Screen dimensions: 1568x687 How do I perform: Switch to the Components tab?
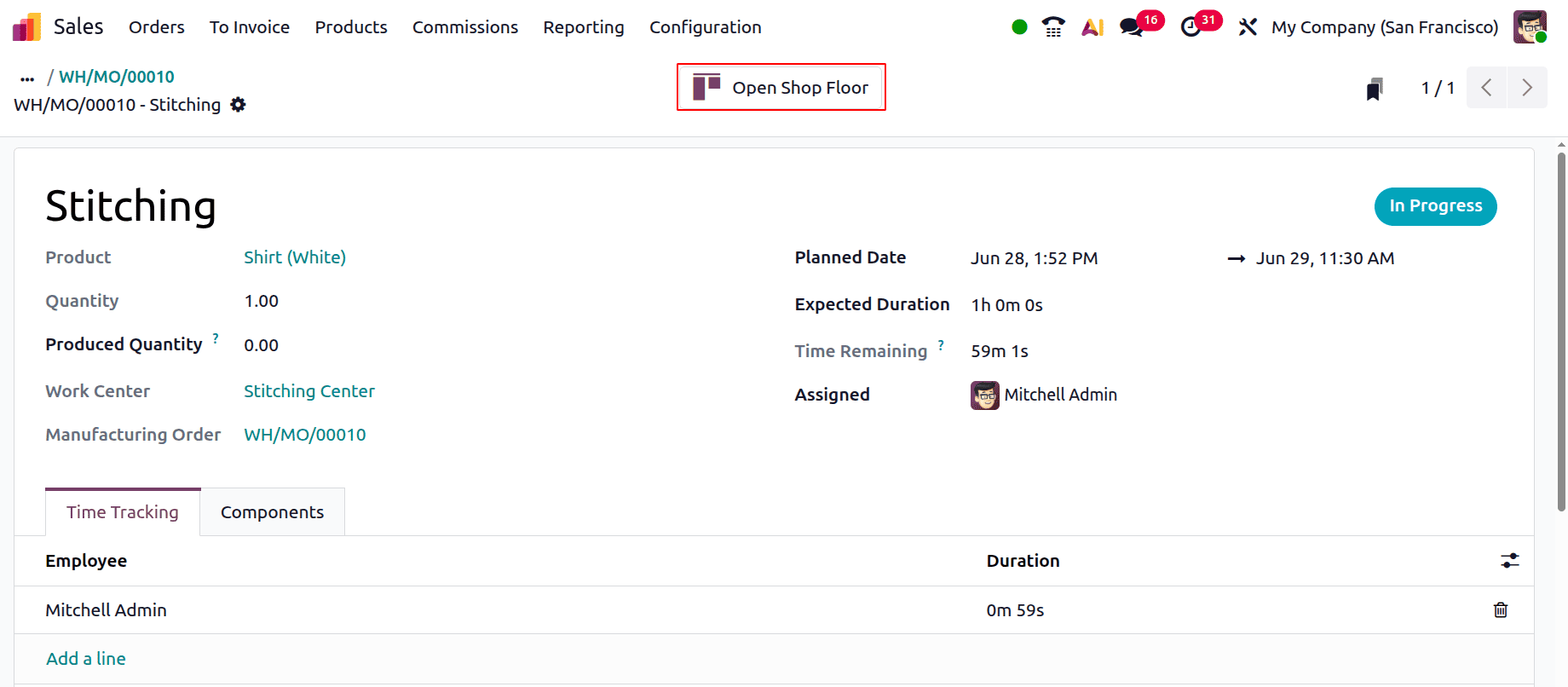pyautogui.click(x=273, y=512)
